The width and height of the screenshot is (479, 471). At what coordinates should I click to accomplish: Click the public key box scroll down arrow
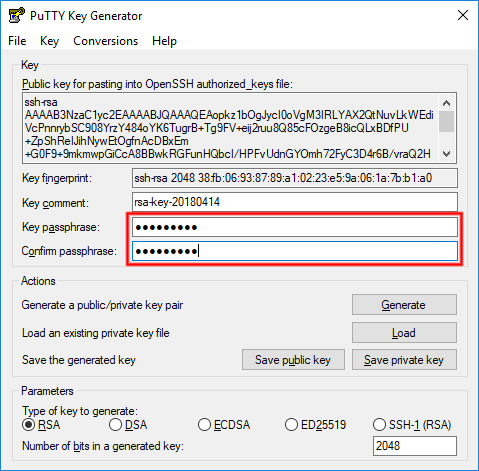pos(447,154)
